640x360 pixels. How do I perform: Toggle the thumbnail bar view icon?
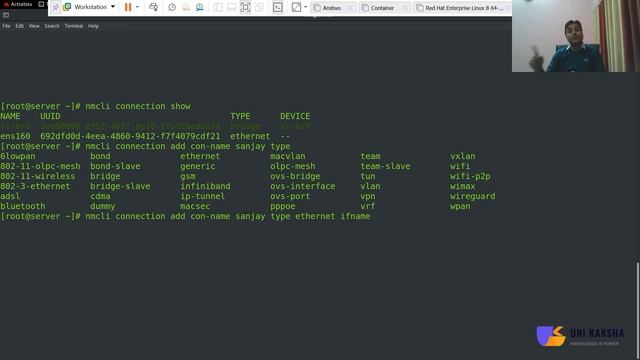tap(231, 7)
